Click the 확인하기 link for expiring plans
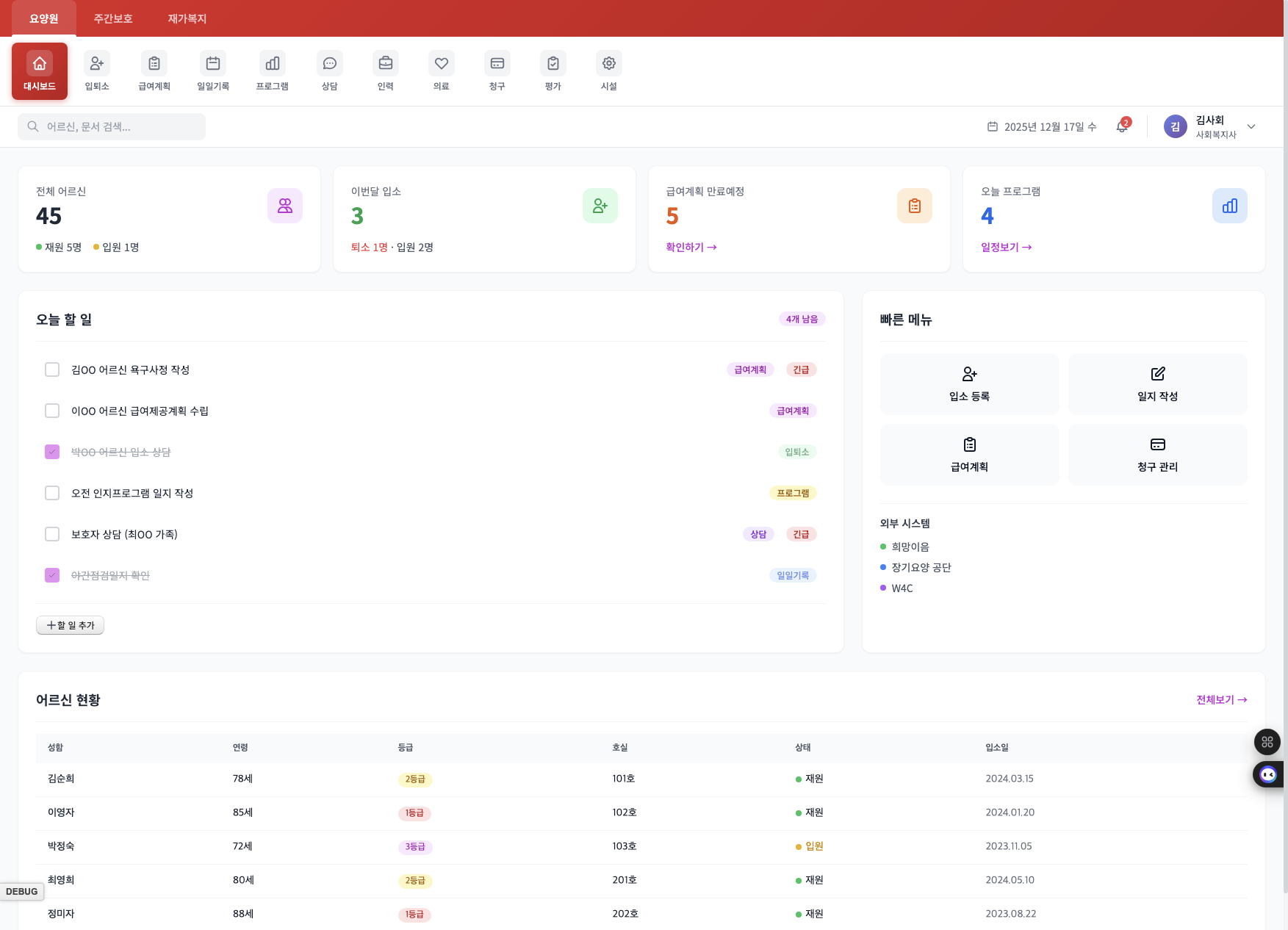This screenshot has height=930, width=1288. pos(691,247)
